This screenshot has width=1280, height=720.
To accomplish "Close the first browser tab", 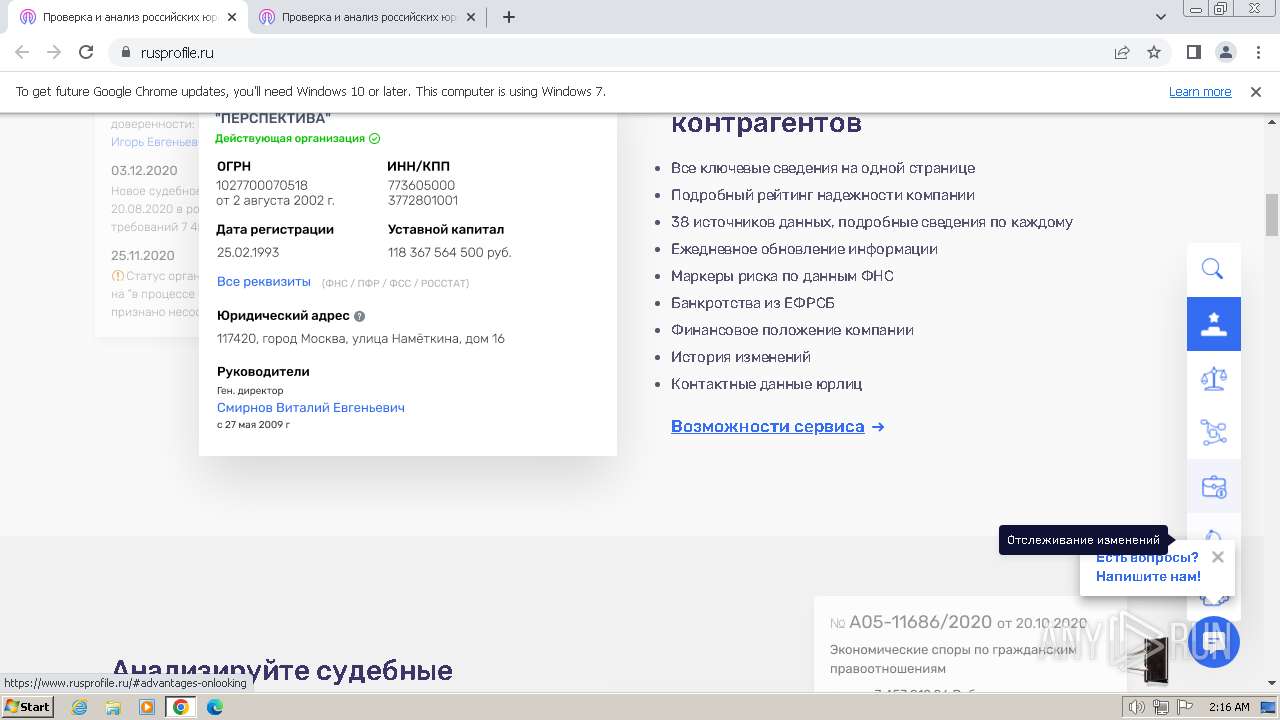I will coord(232,17).
